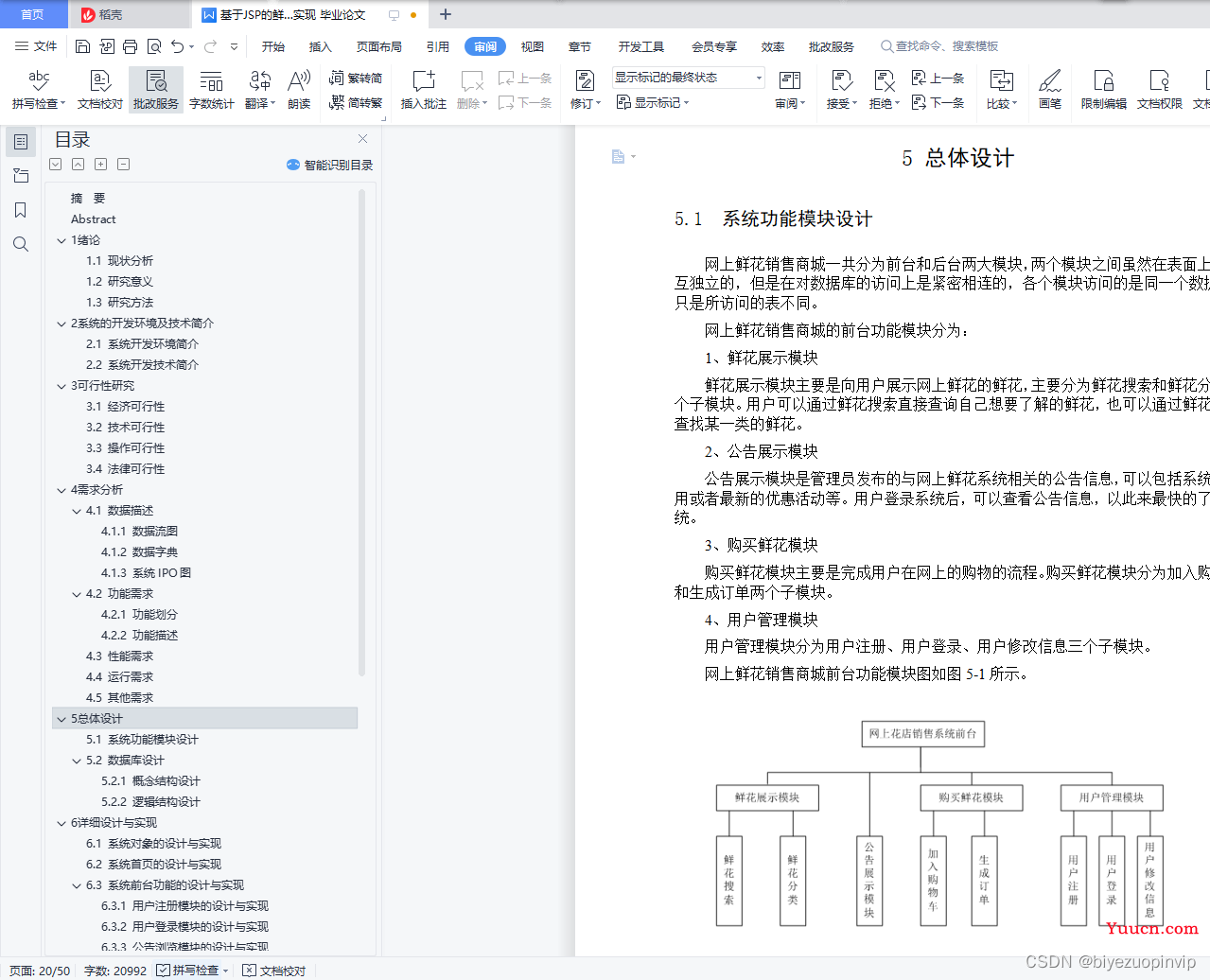This screenshot has width=1210, height=980.
Task: Convert text with 简转繁
Action: pos(356,103)
